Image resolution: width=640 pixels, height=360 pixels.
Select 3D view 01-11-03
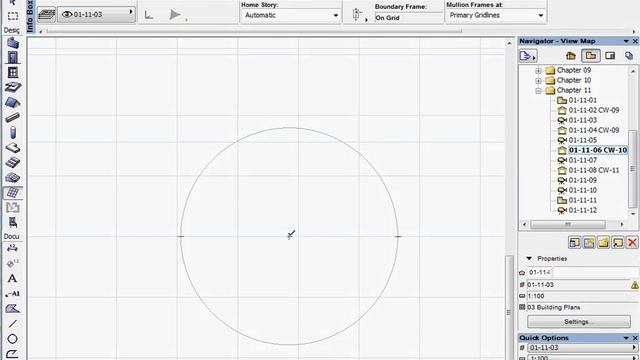point(582,120)
